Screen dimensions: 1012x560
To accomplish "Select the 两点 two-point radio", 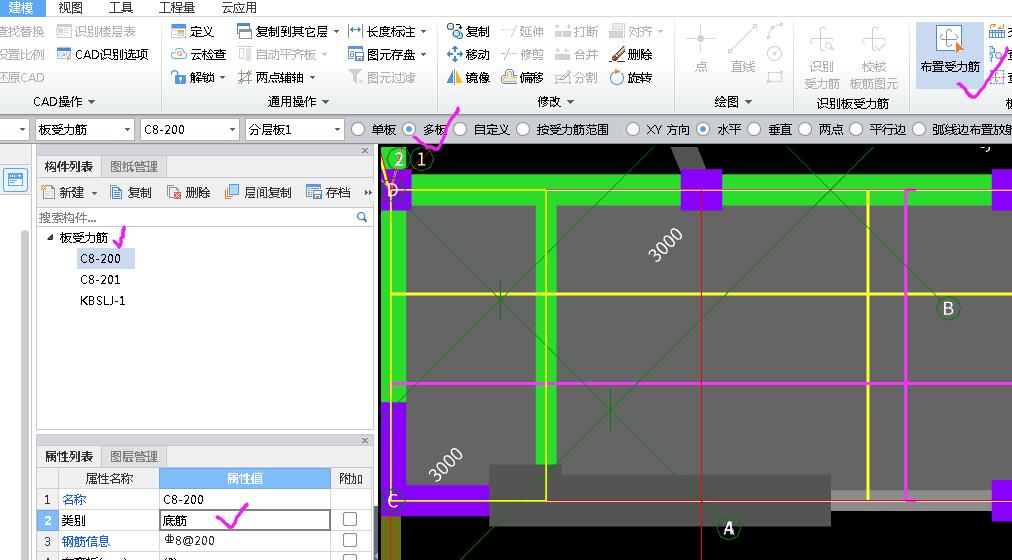I will [805, 129].
